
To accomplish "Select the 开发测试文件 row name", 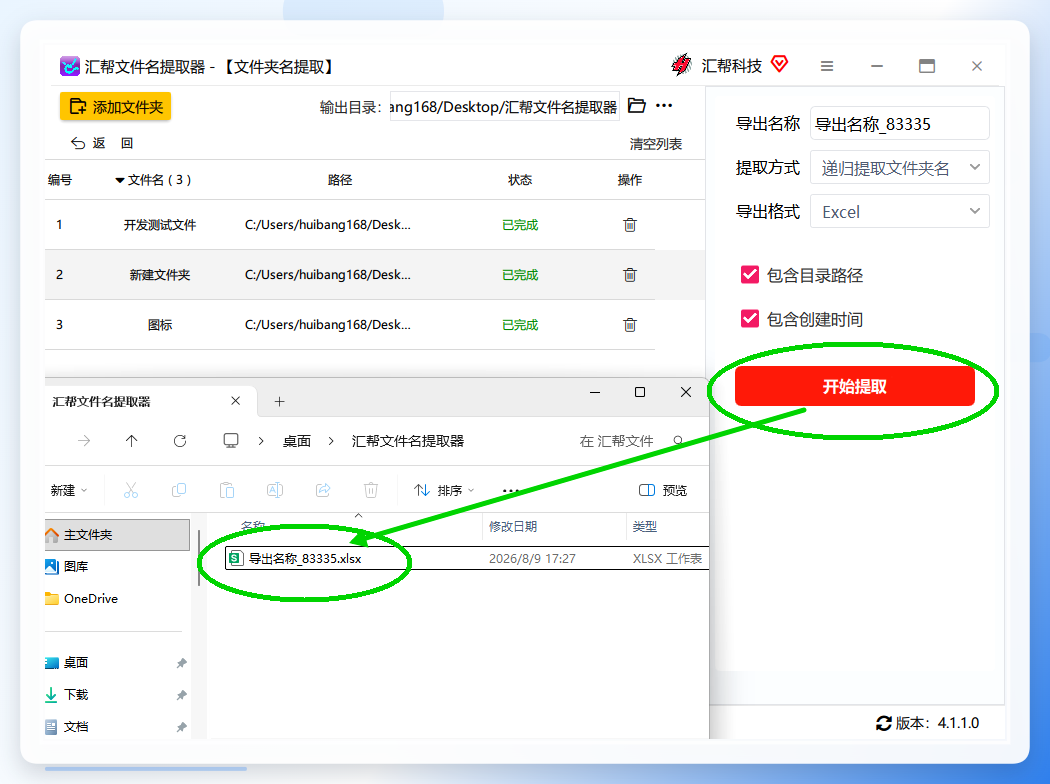I will tap(159, 225).
